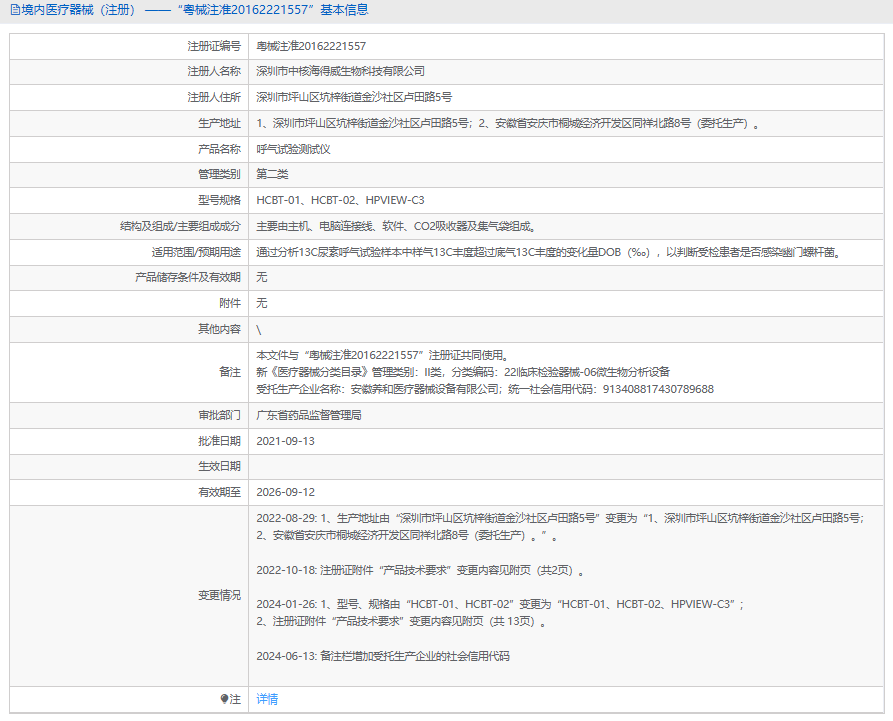Click the 注册人名称 label

click(x=214, y=71)
